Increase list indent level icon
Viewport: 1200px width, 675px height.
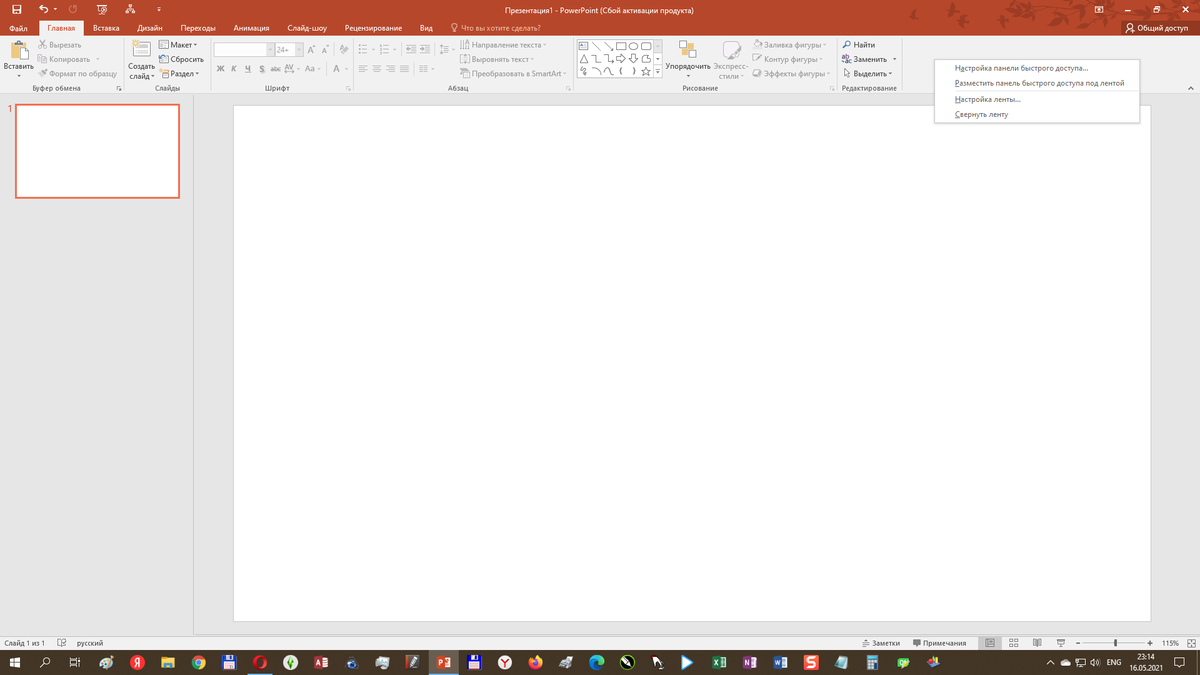pyautogui.click(x=425, y=49)
